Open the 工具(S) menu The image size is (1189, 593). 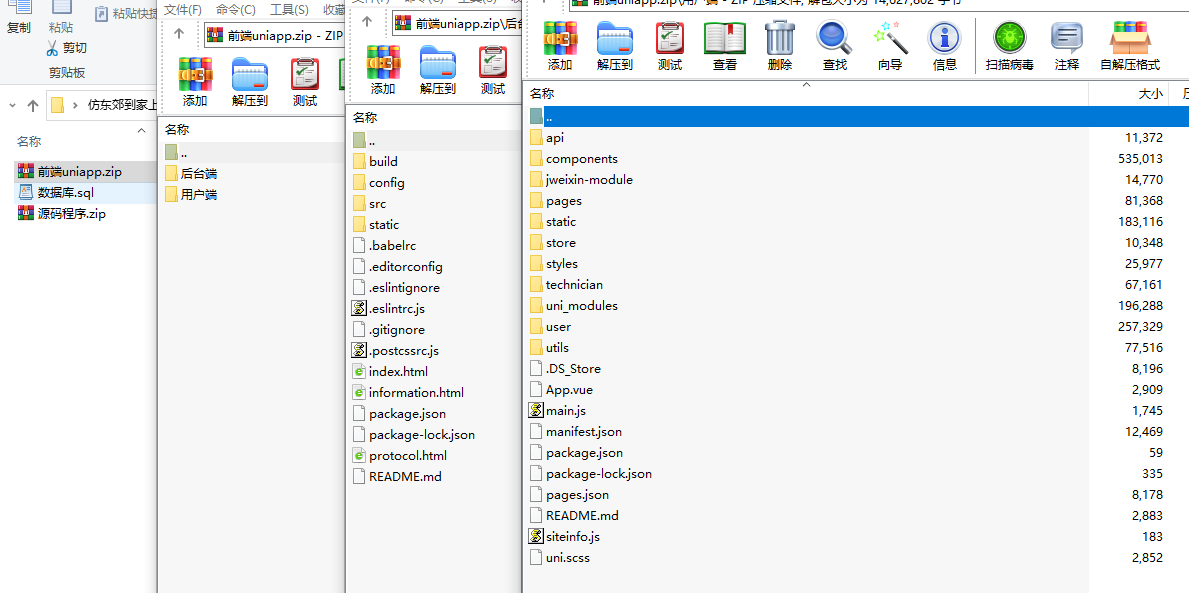coord(289,9)
